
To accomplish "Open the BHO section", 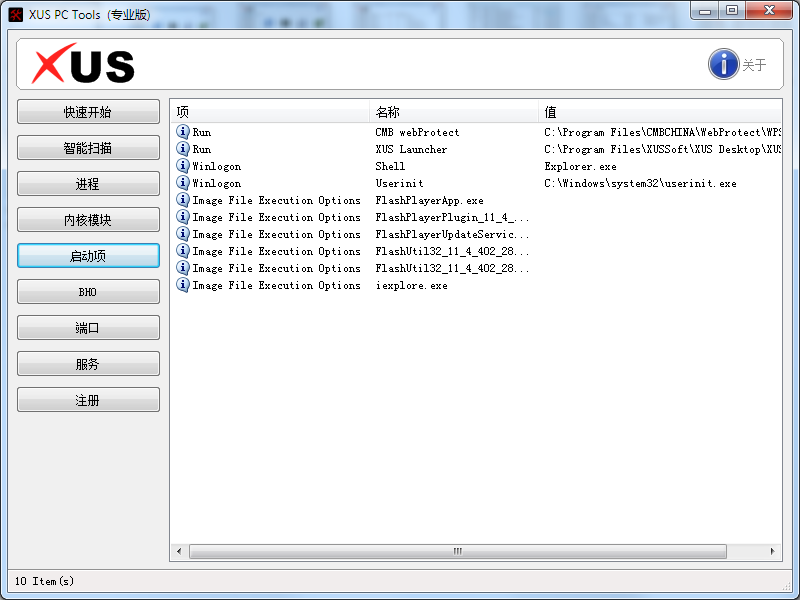I will pos(88,292).
